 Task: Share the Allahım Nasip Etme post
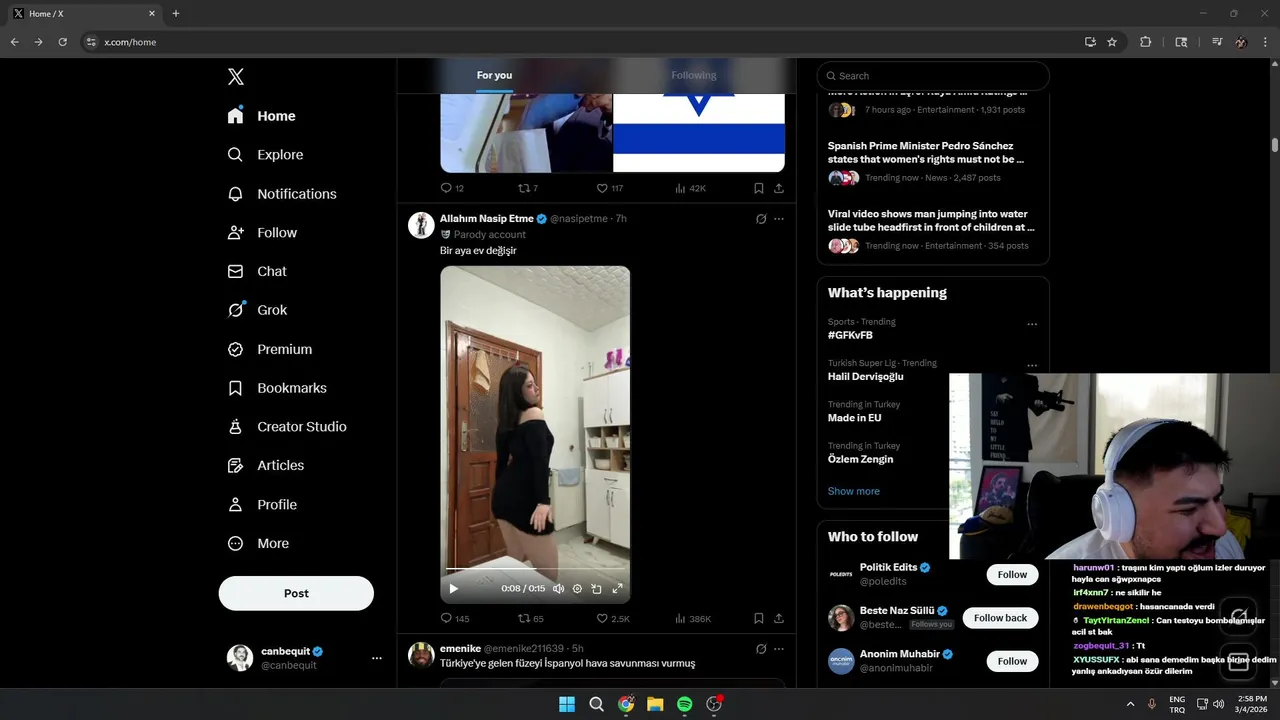[x=779, y=619]
